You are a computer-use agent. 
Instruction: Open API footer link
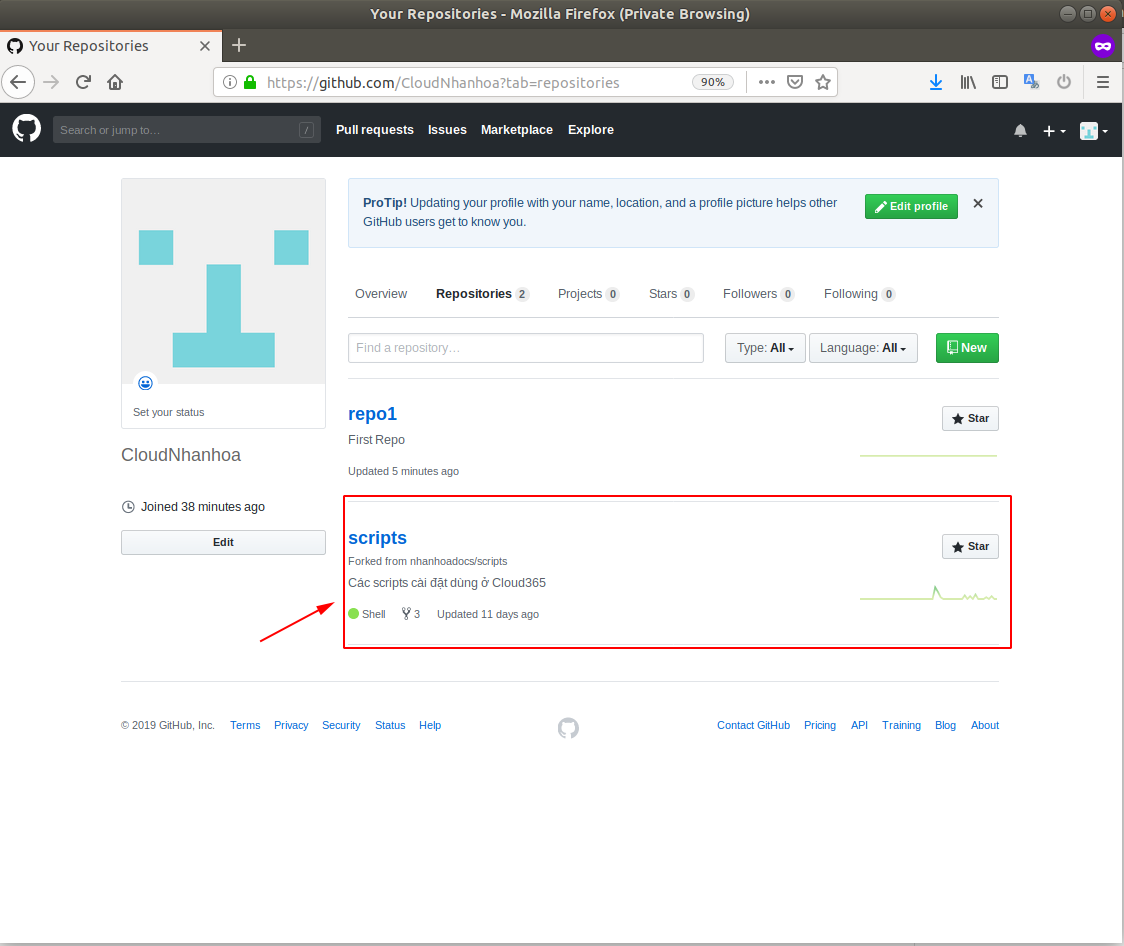click(x=859, y=725)
